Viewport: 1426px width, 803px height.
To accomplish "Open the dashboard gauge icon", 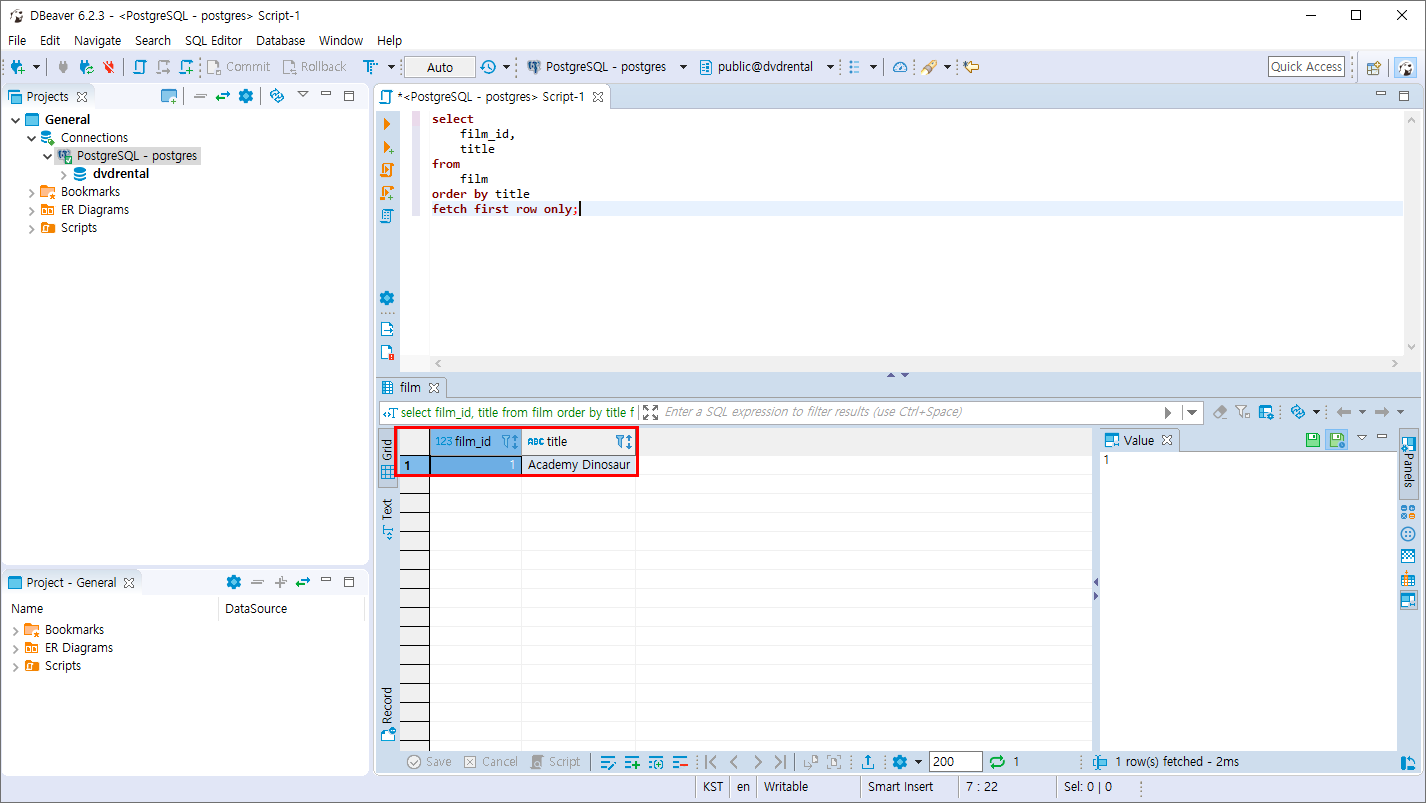I will 900,67.
